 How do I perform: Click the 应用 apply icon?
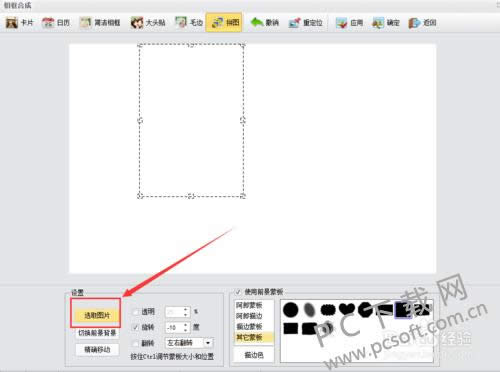click(341, 23)
